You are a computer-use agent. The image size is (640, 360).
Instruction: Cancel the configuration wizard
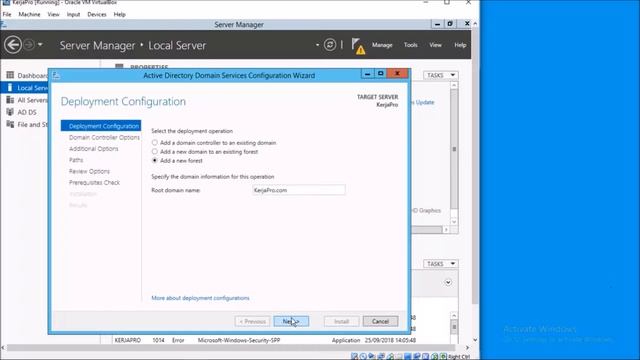380,321
